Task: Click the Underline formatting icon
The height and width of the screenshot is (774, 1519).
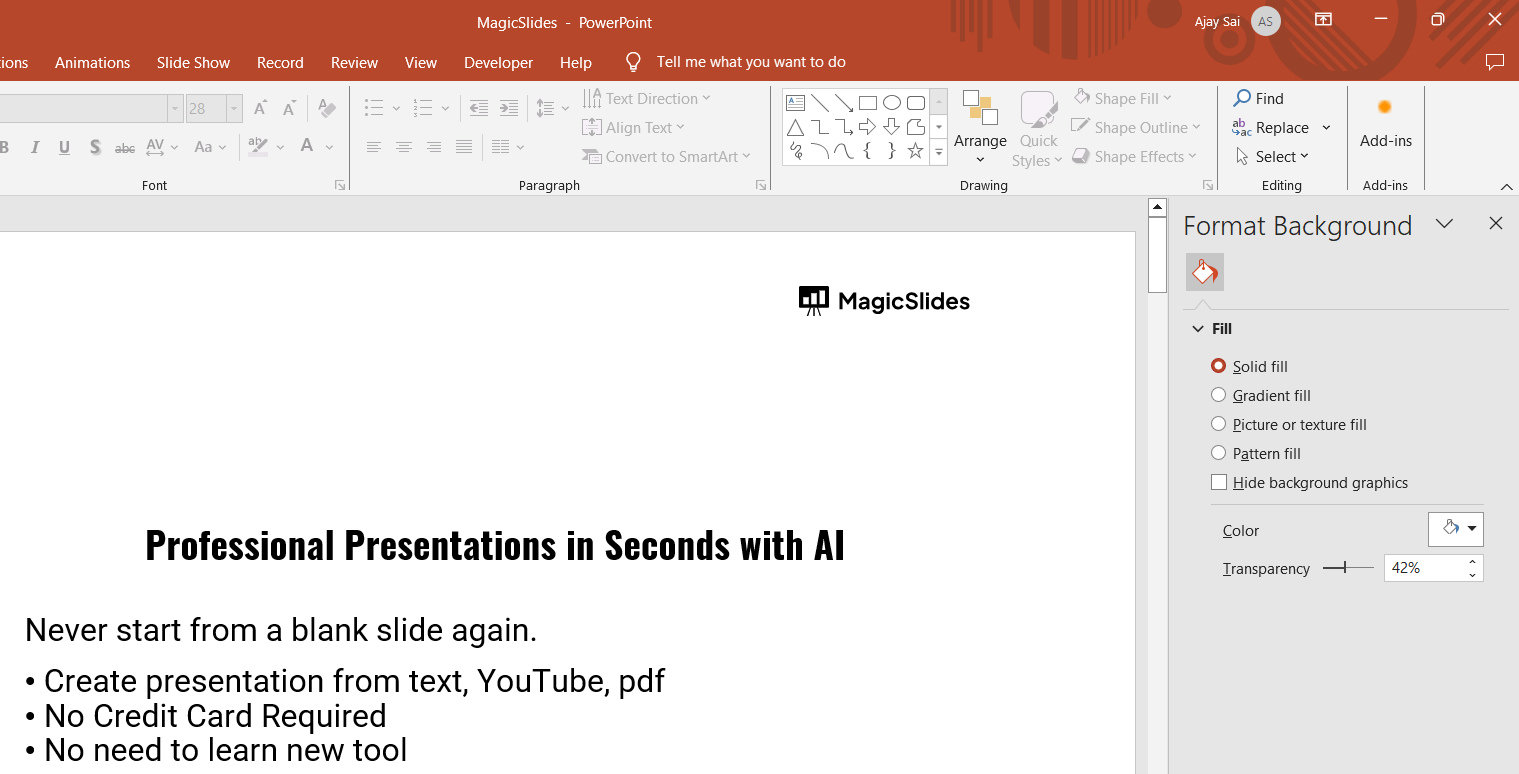Action: [64, 147]
